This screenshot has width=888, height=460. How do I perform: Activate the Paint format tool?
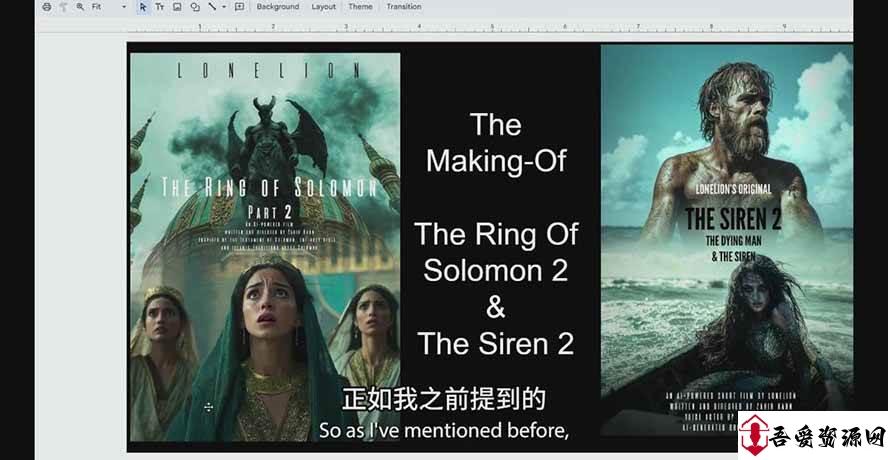(63, 7)
